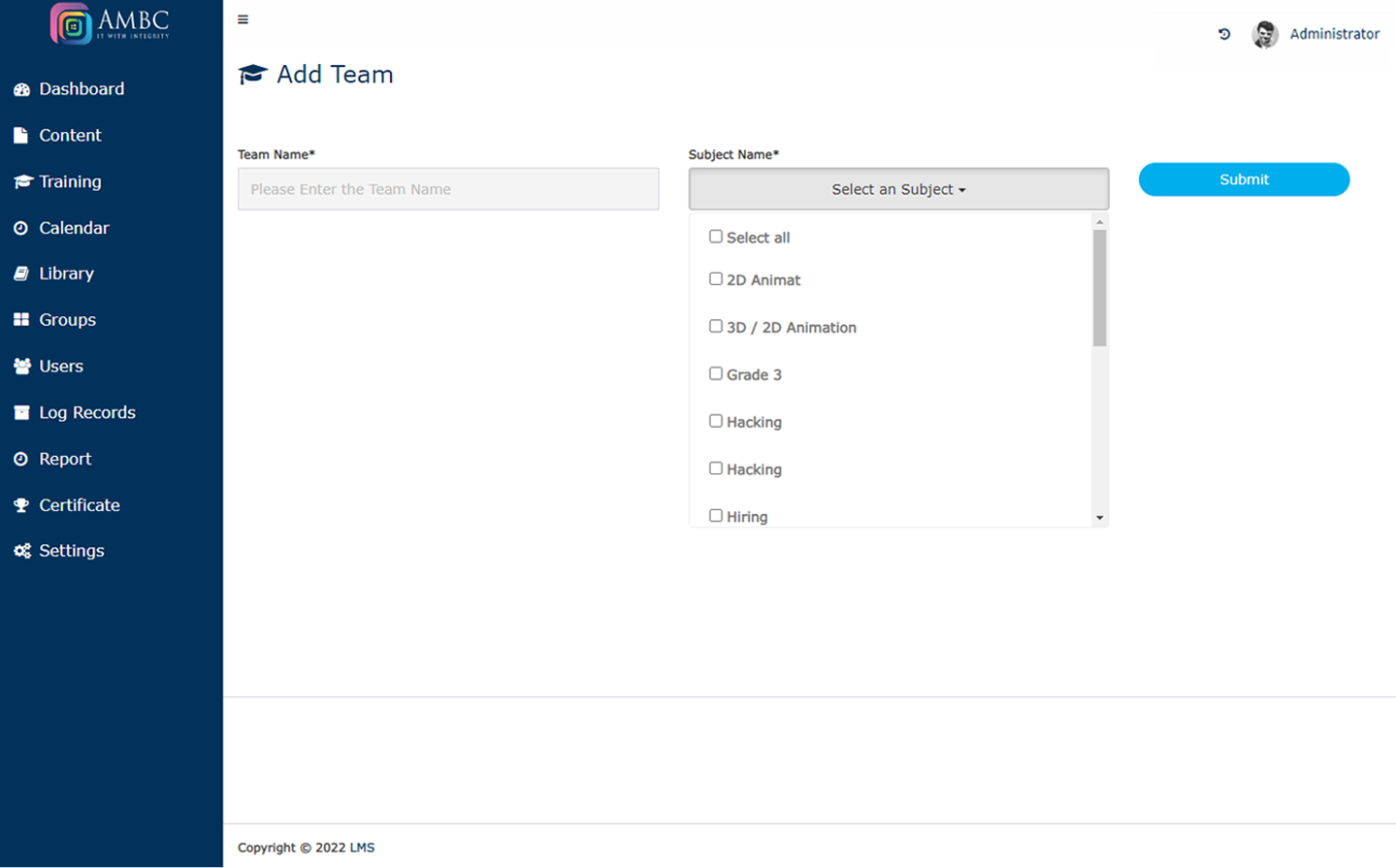Open the Library menu item
1396x868 pixels.
[66, 273]
